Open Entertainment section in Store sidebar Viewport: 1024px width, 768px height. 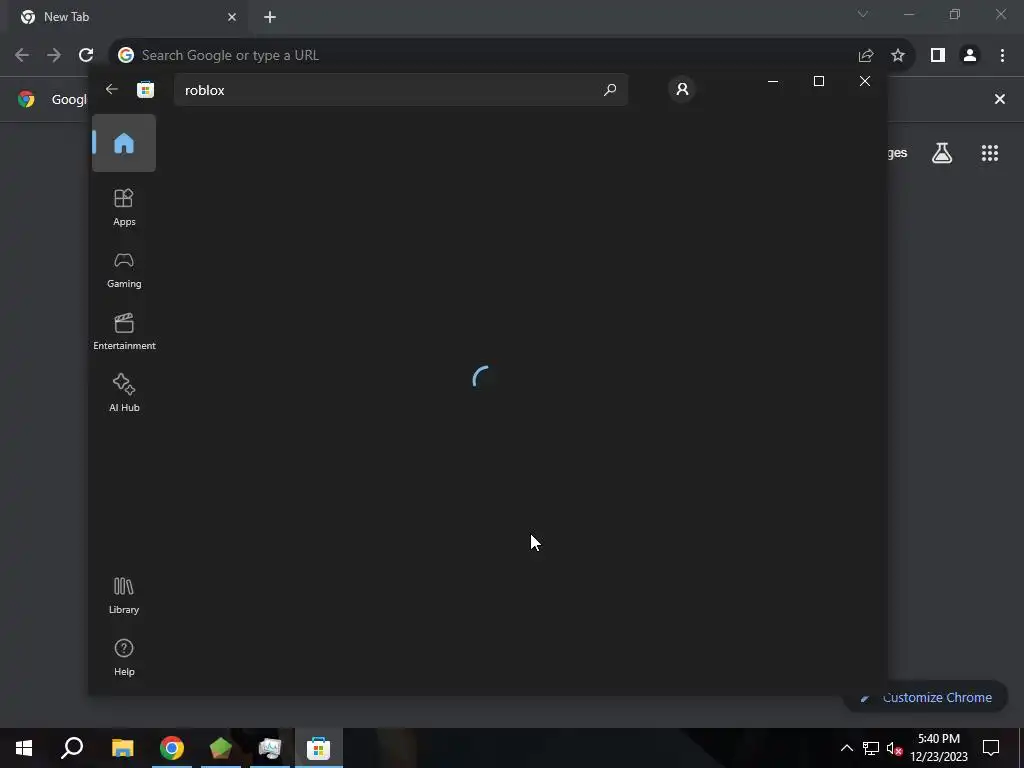[123, 331]
